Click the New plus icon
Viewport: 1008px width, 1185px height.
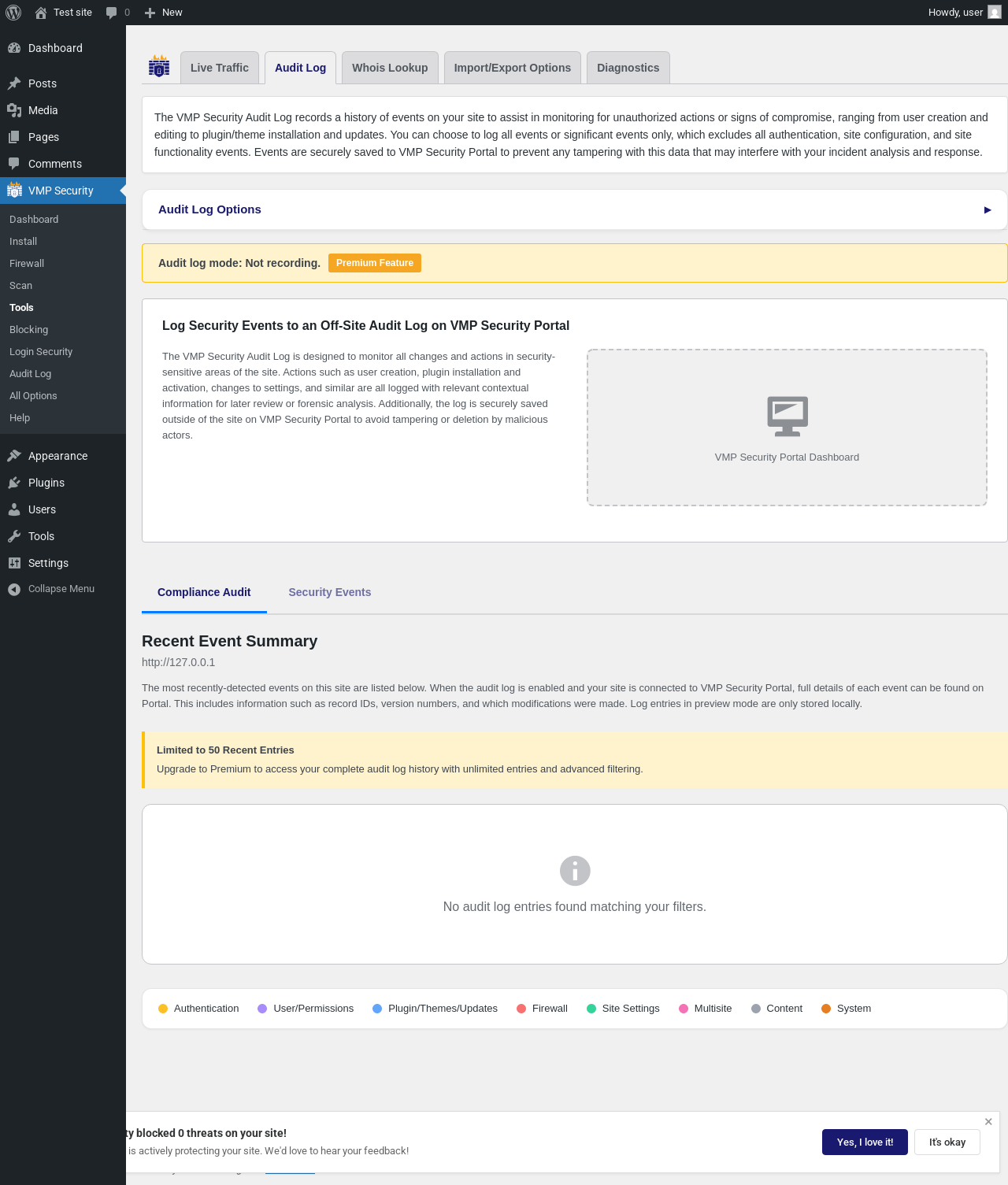pos(150,13)
